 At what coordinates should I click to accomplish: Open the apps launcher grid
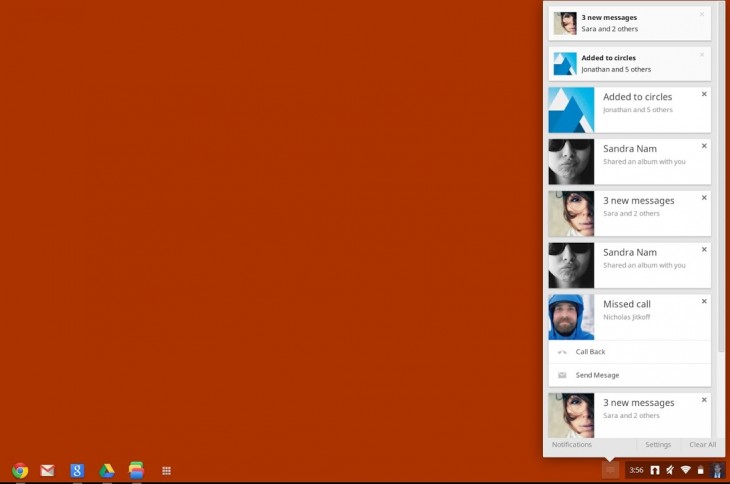click(x=167, y=470)
